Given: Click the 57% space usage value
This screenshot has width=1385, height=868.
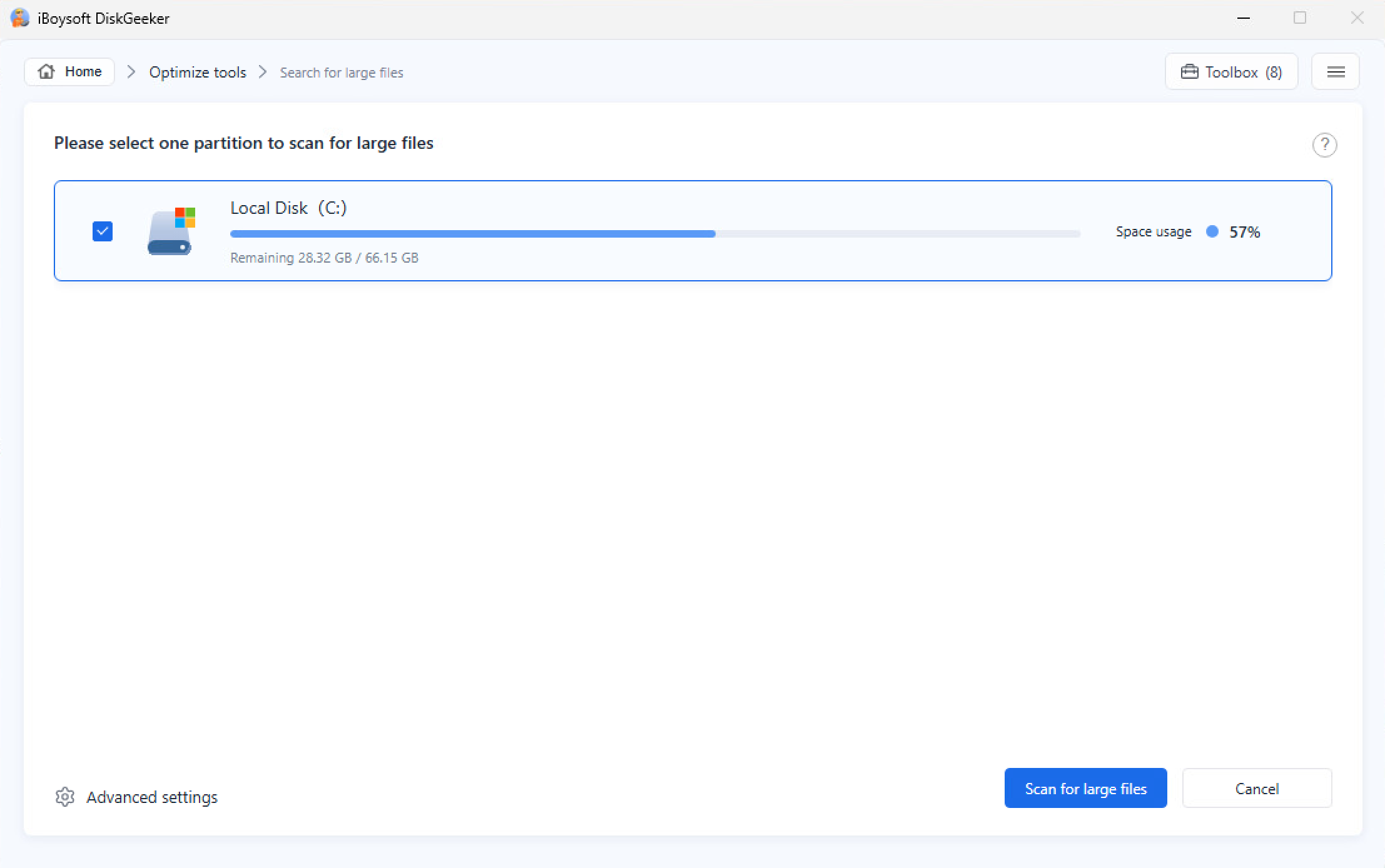Looking at the screenshot, I should point(1244,232).
